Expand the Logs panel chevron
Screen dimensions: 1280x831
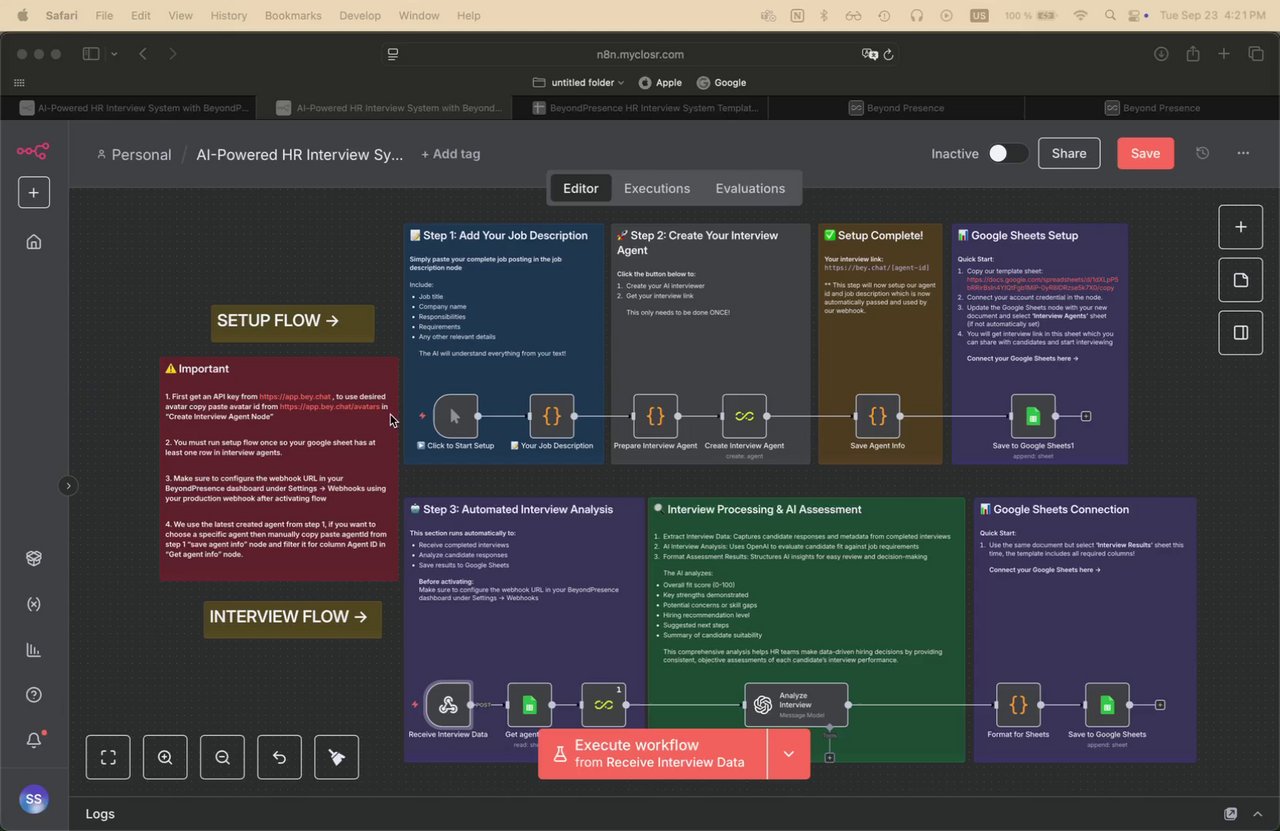pos(1259,814)
